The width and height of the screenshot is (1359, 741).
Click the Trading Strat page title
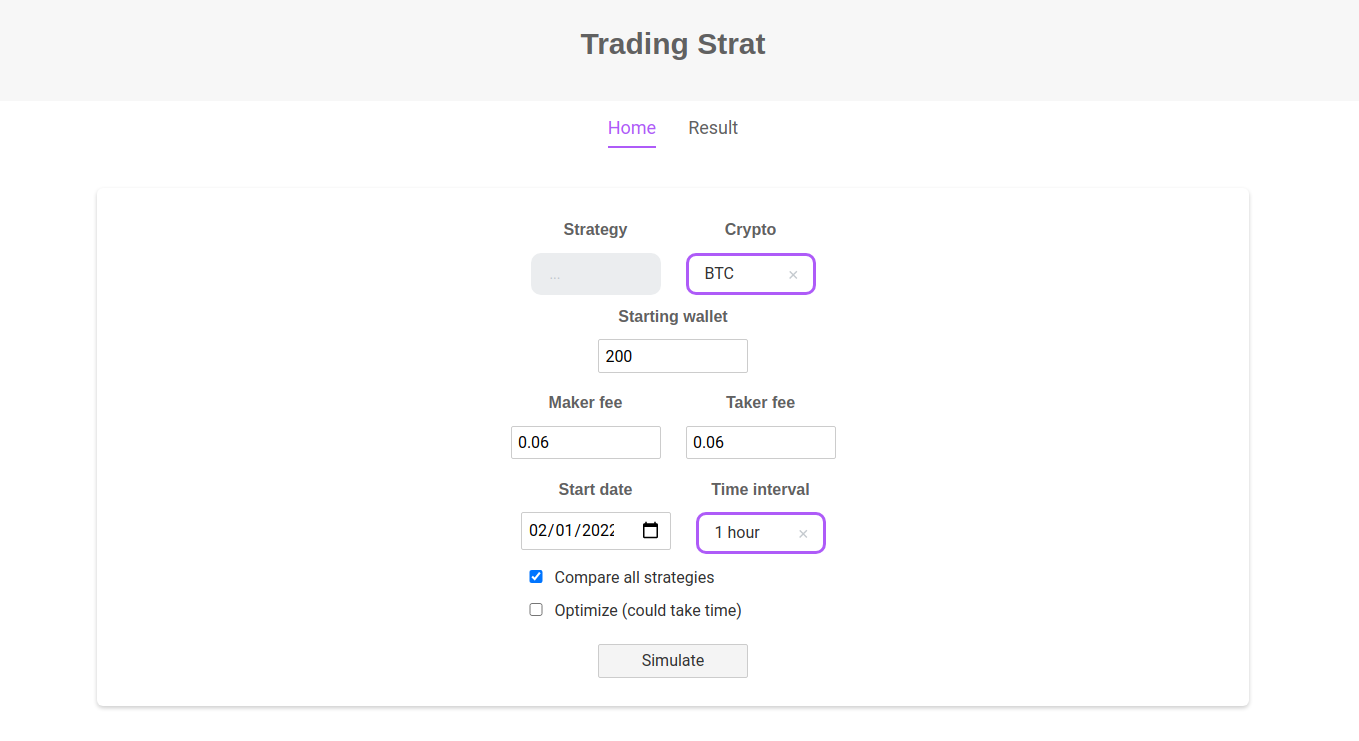(673, 44)
